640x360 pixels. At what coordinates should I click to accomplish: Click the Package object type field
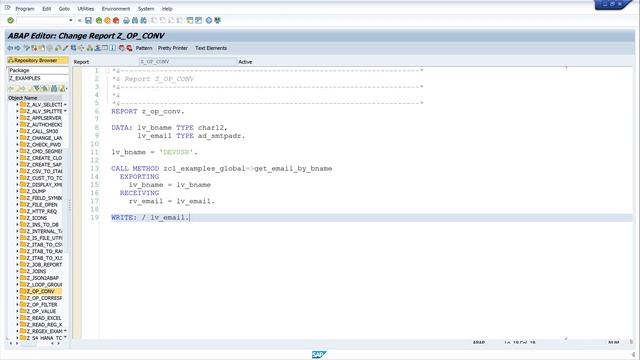coord(38,70)
